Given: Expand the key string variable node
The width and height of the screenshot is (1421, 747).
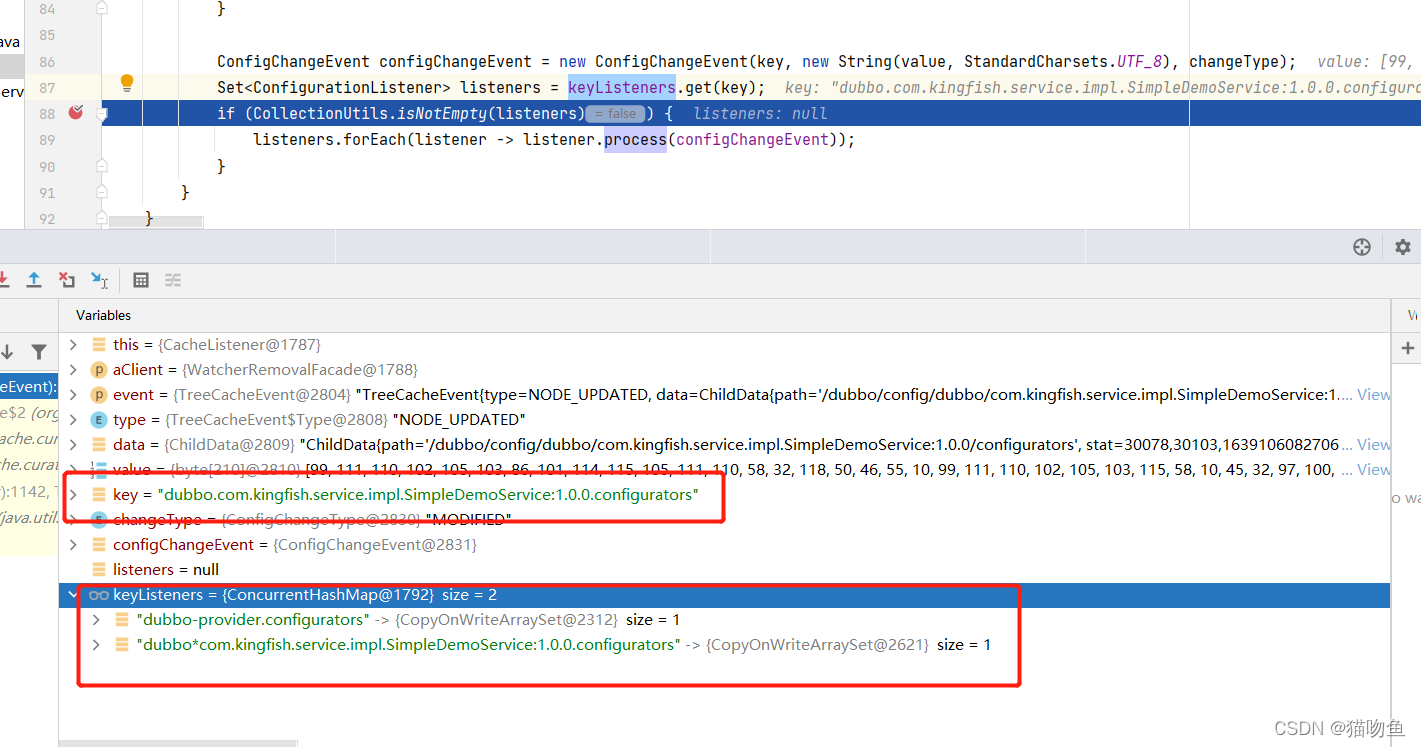Looking at the screenshot, I should [72, 495].
